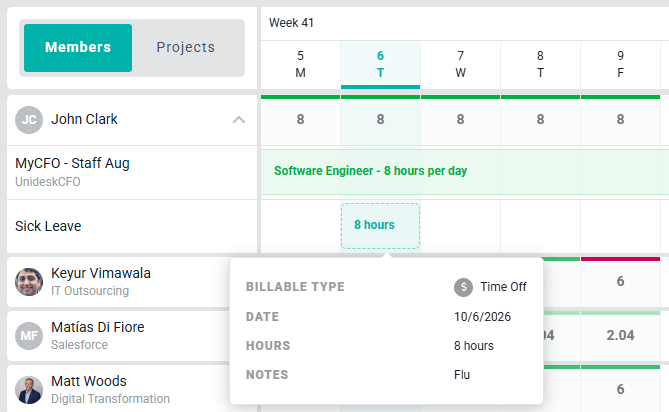The image size is (669, 412).
Task: Open the 8 hours Sick Leave block
Action: coord(380,226)
